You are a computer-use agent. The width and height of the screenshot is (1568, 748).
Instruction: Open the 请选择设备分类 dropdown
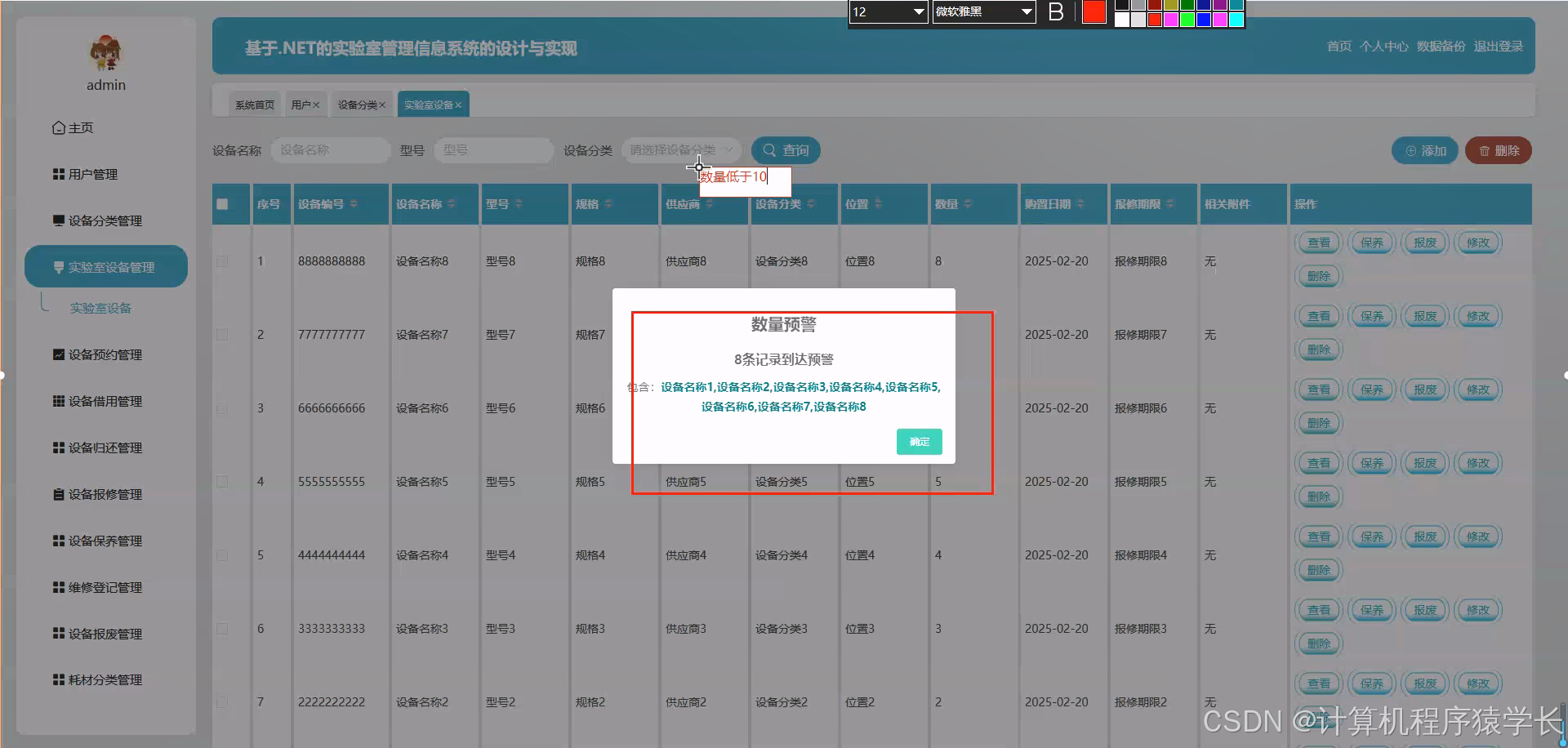(x=682, y=150)
